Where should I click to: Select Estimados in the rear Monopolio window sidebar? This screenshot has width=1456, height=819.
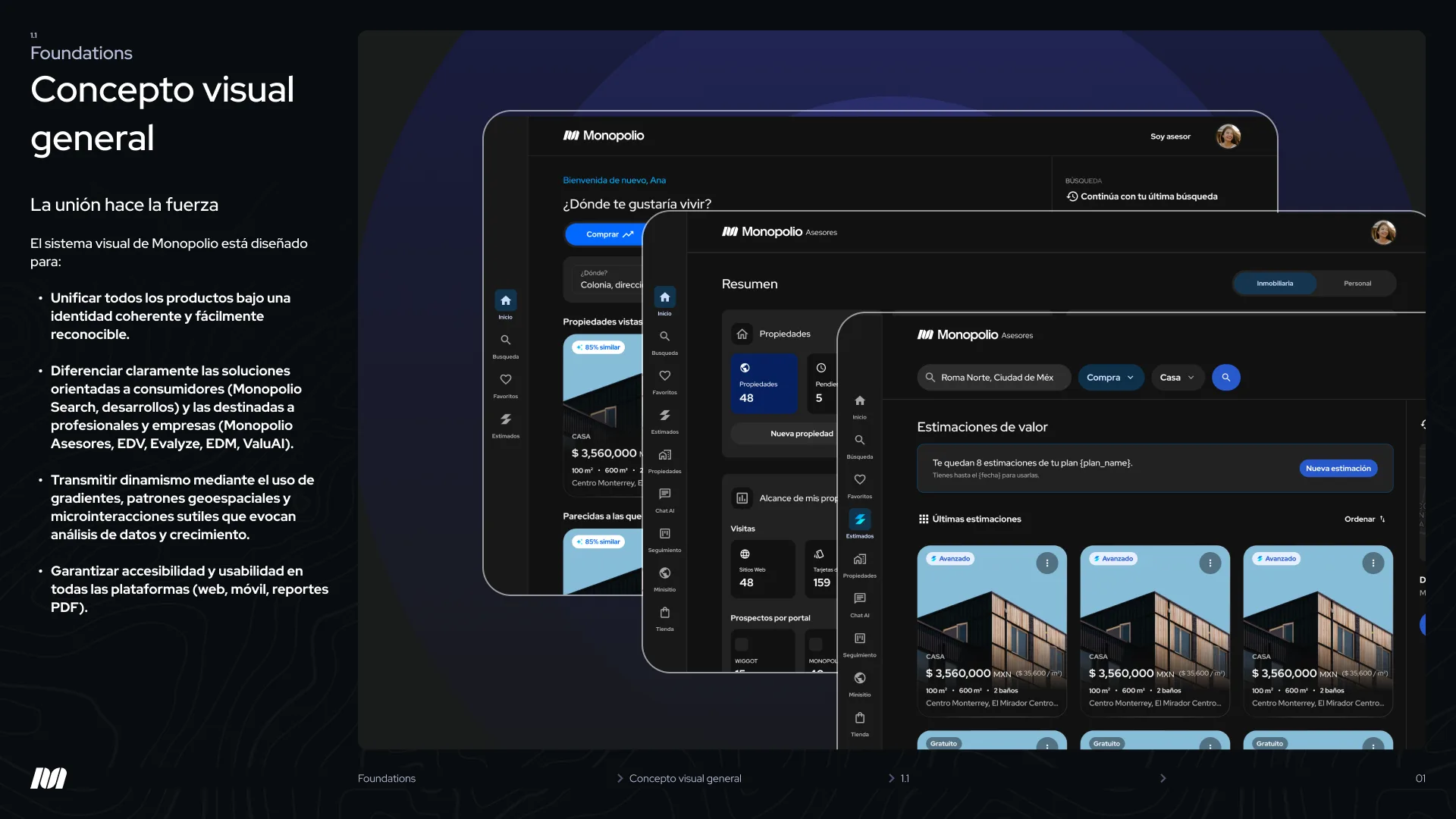pyautogui.click(x=506, y=425)
